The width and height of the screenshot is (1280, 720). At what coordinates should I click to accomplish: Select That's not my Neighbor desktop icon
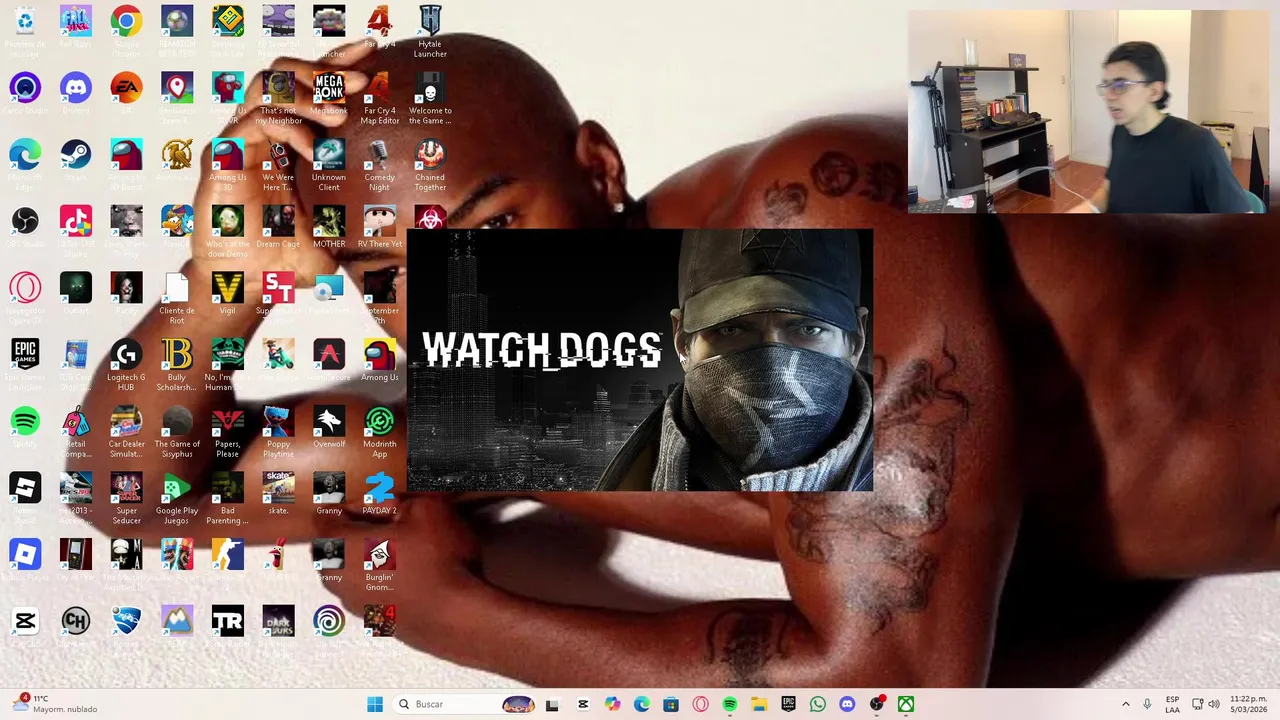pos(278,88)
